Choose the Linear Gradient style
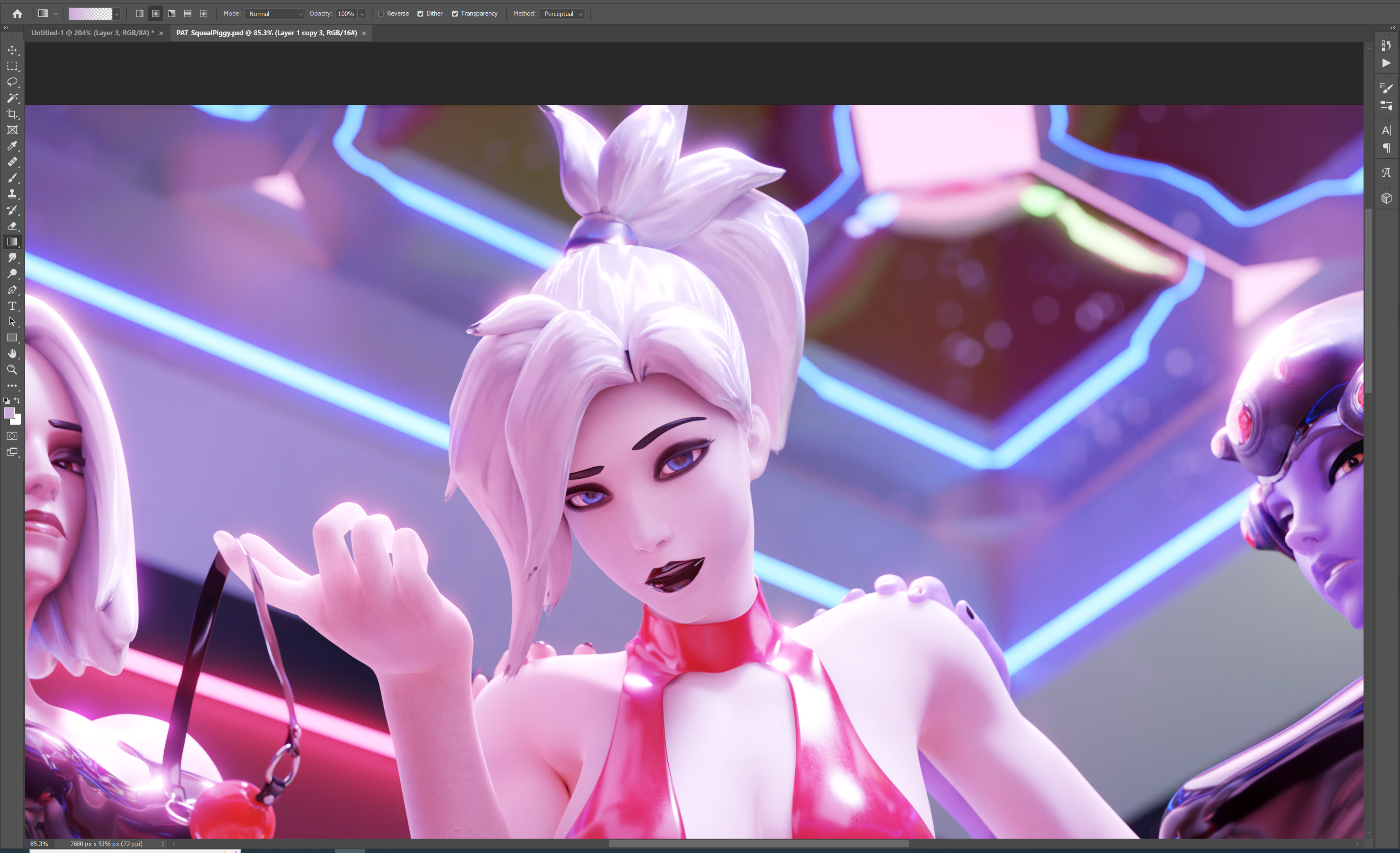The width and height of the screenshot is (1400, 853). pyautogui.click(x=139, y=14)
